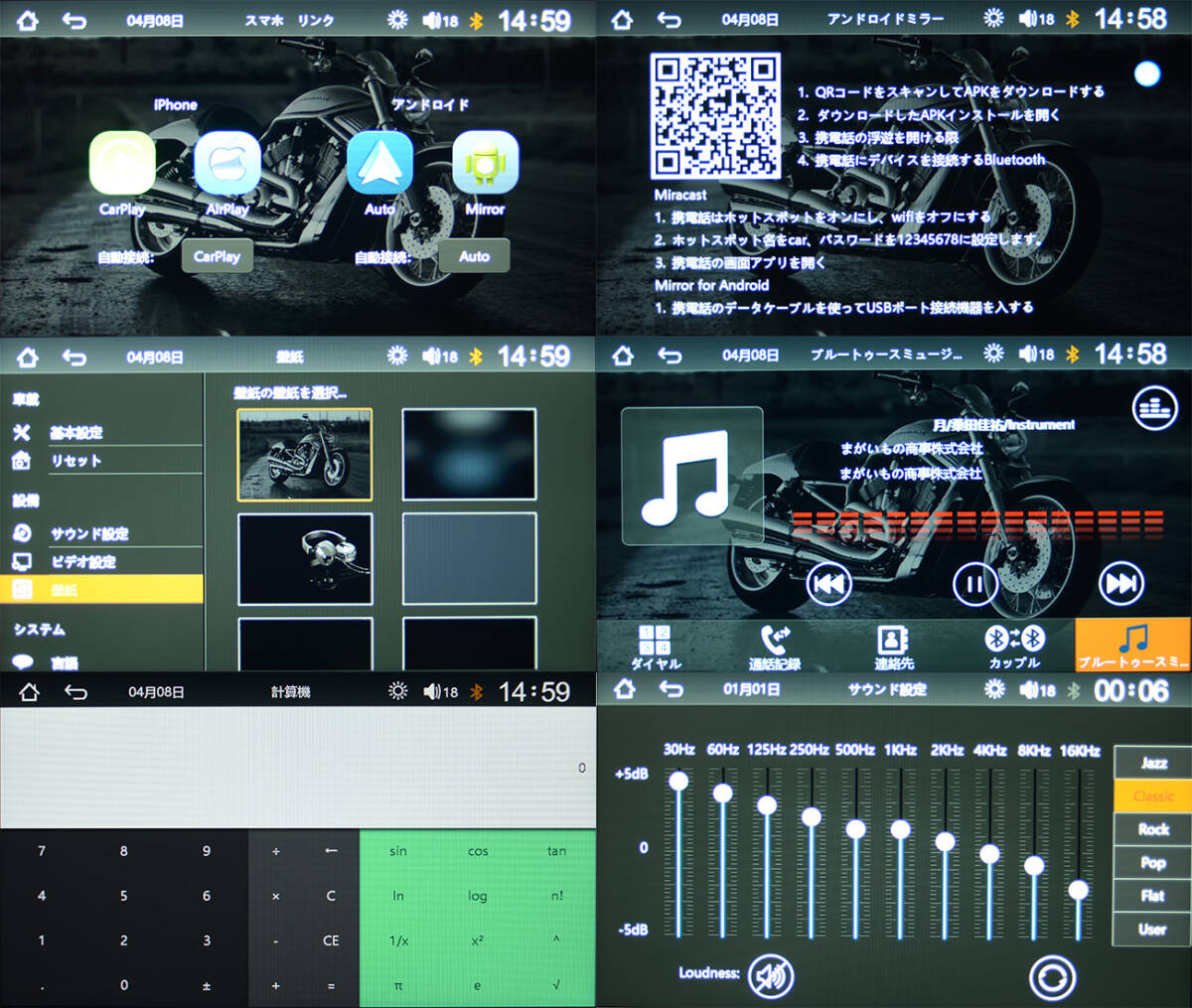
Task: Select Pop sound preset
Action: point(1152,863)
